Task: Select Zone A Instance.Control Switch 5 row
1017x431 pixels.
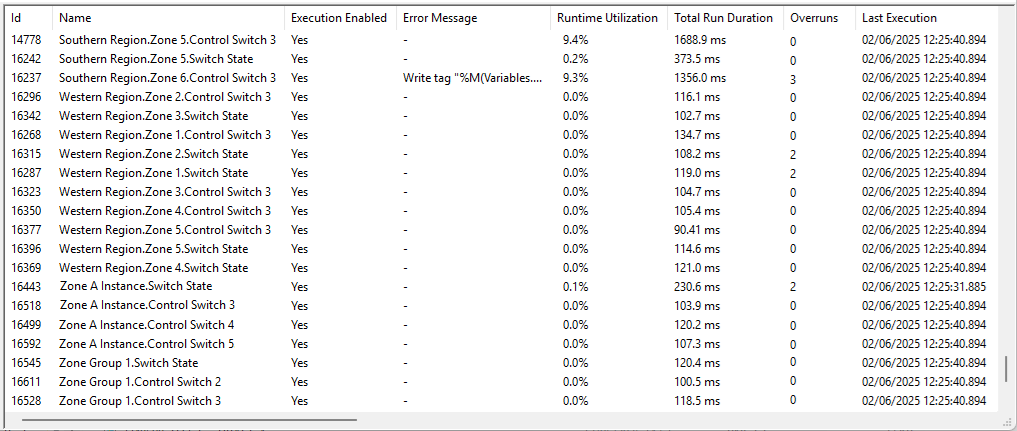Action: [x=147, y=344]
